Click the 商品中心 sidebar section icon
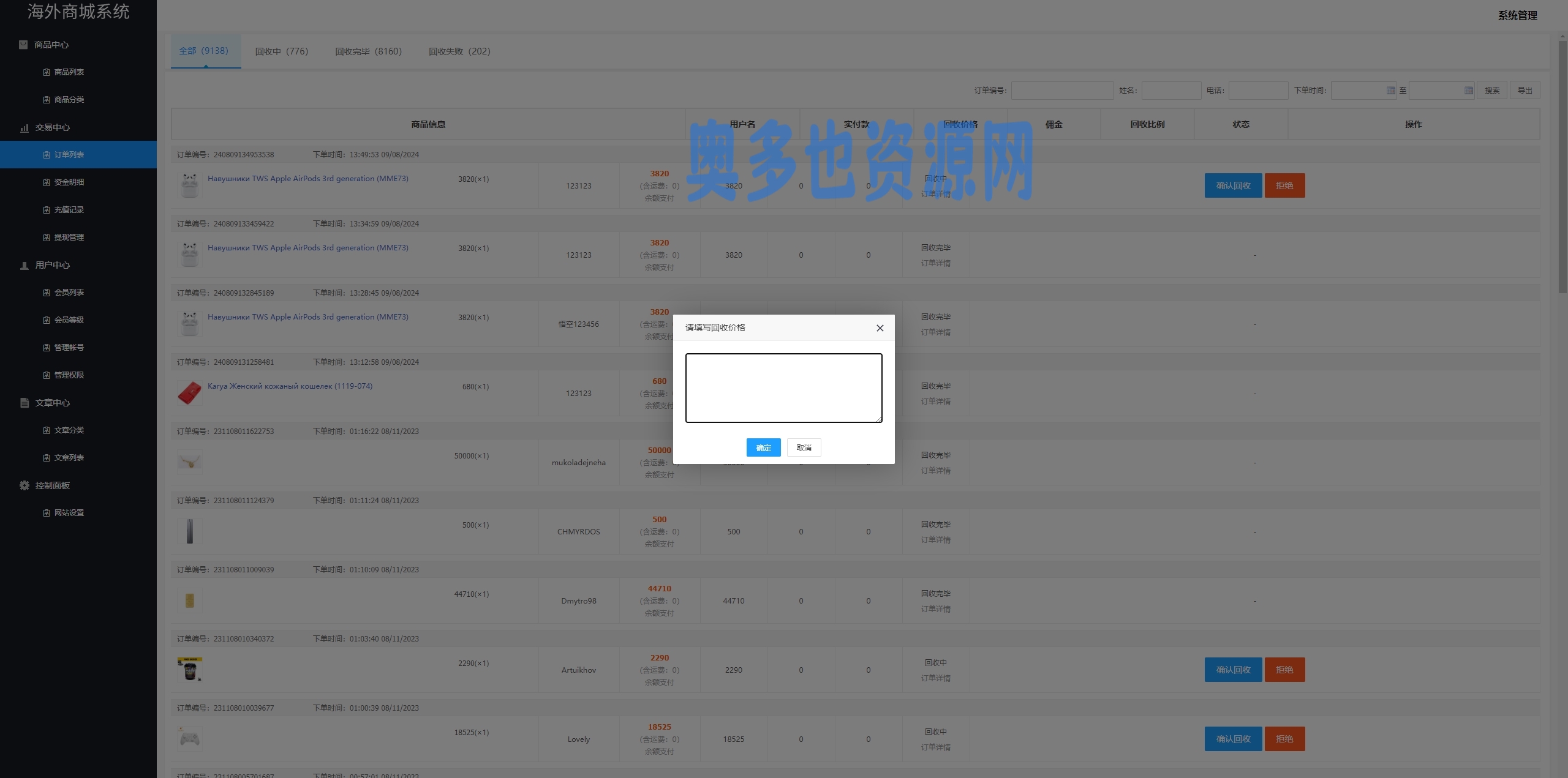 pyautogui.click(x=23, y=45)
